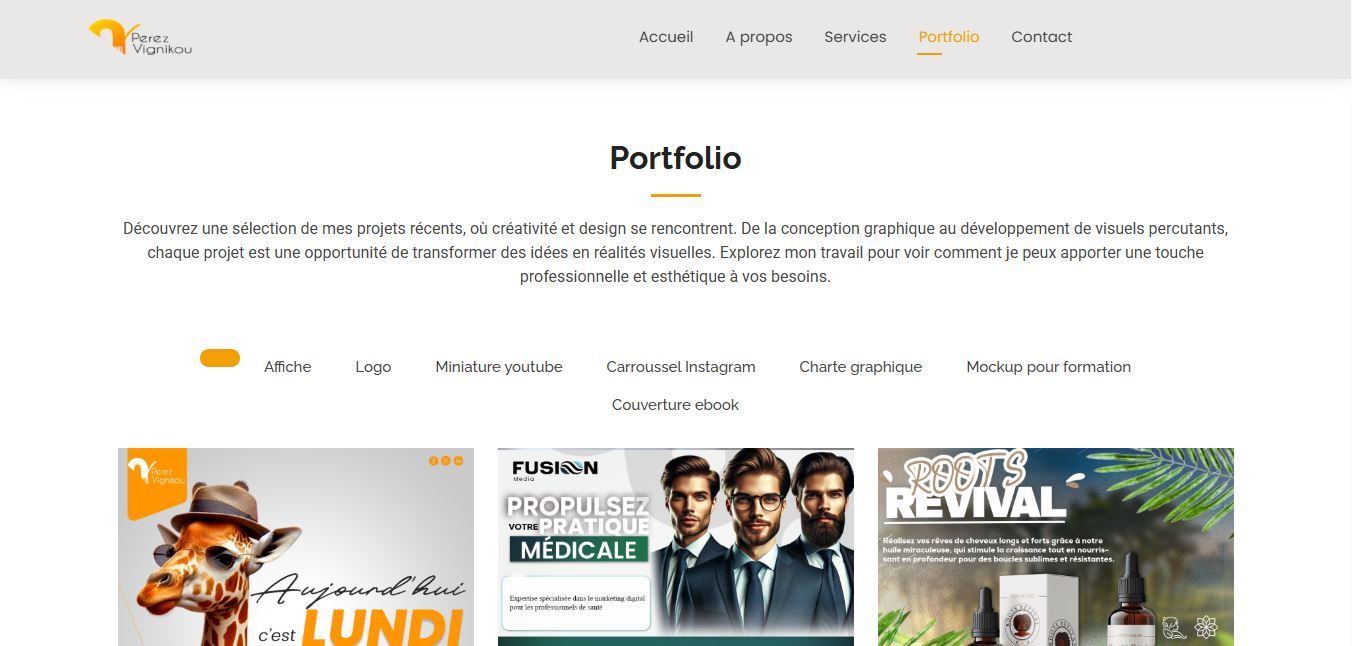Click the logo badge on giraffe poster

(157, 481)
